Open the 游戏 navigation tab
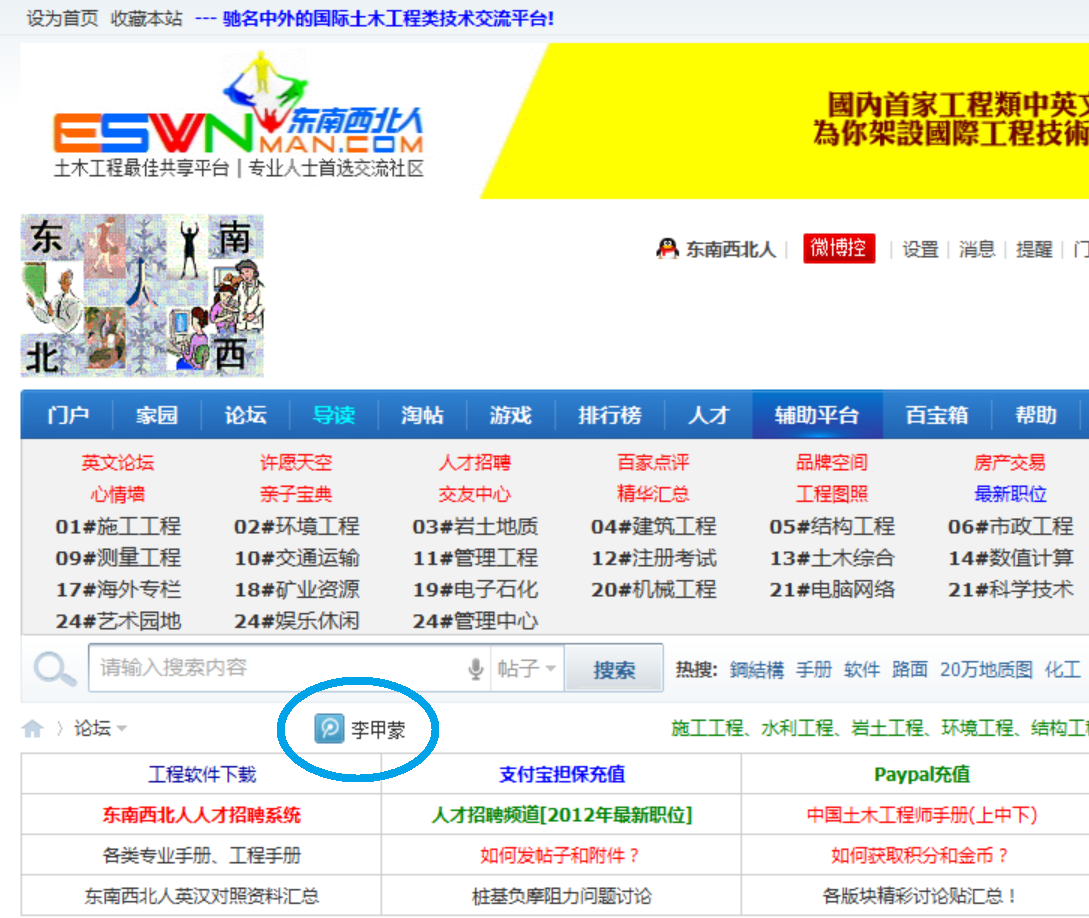The width and height of the screenshot is (1089, 918). 510,415
